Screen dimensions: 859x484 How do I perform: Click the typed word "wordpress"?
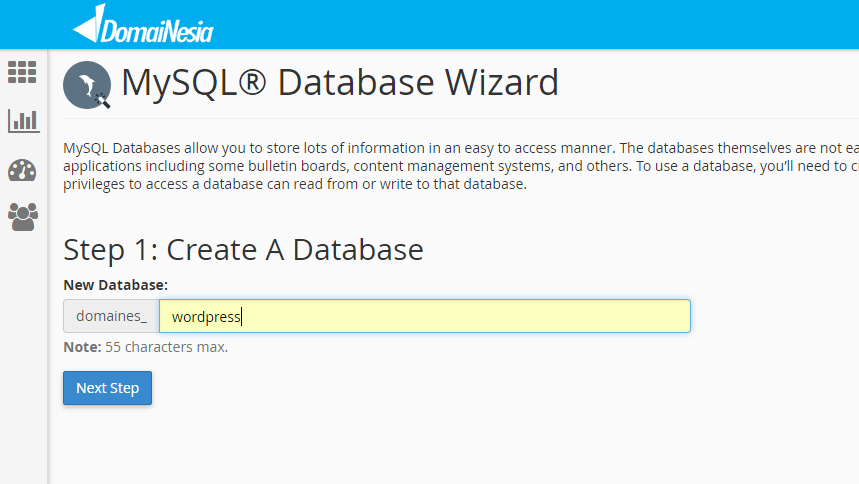pos(206,317)
